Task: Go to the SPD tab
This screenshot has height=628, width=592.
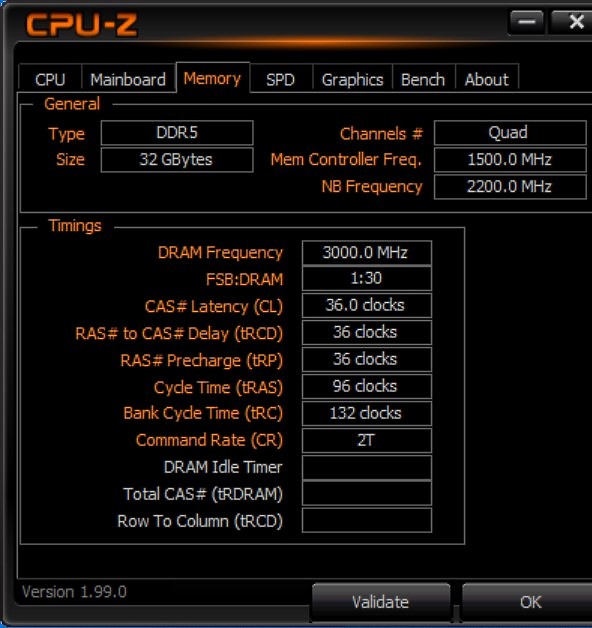Action: 281,79
